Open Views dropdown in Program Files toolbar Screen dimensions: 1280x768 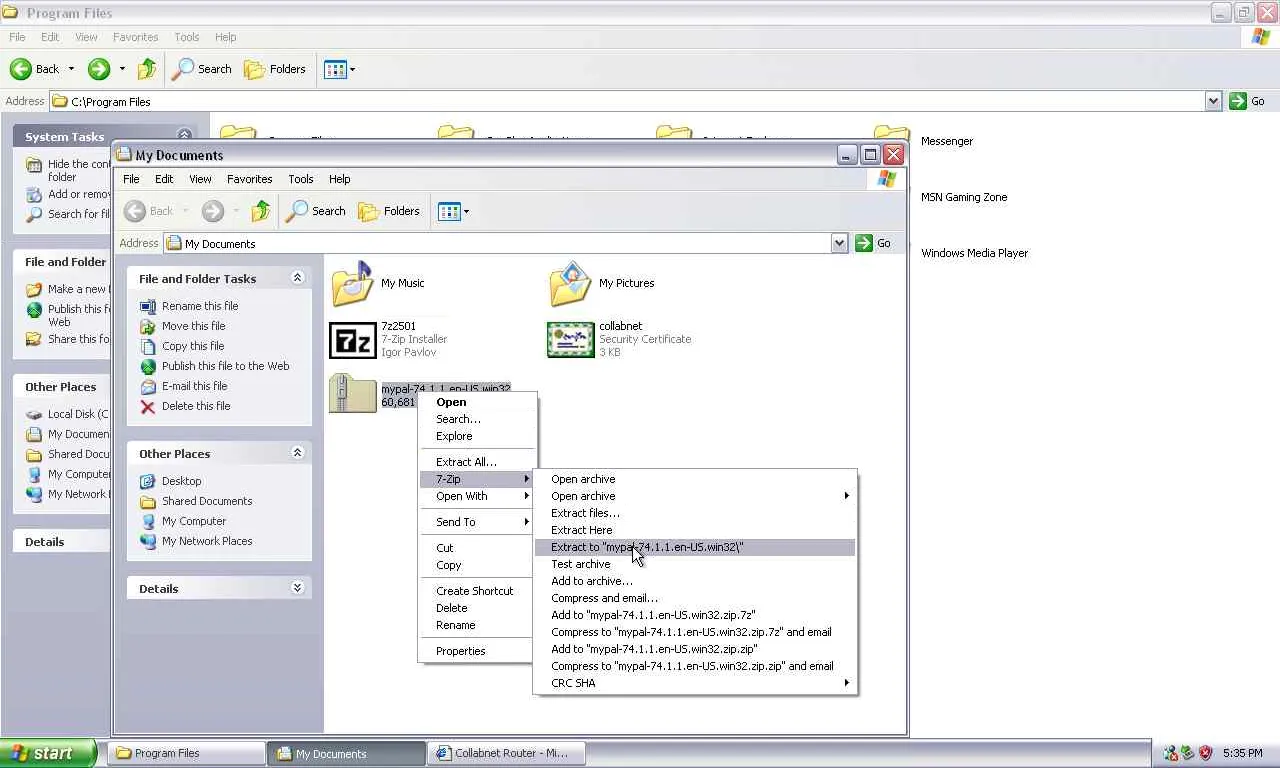[339, 69]
